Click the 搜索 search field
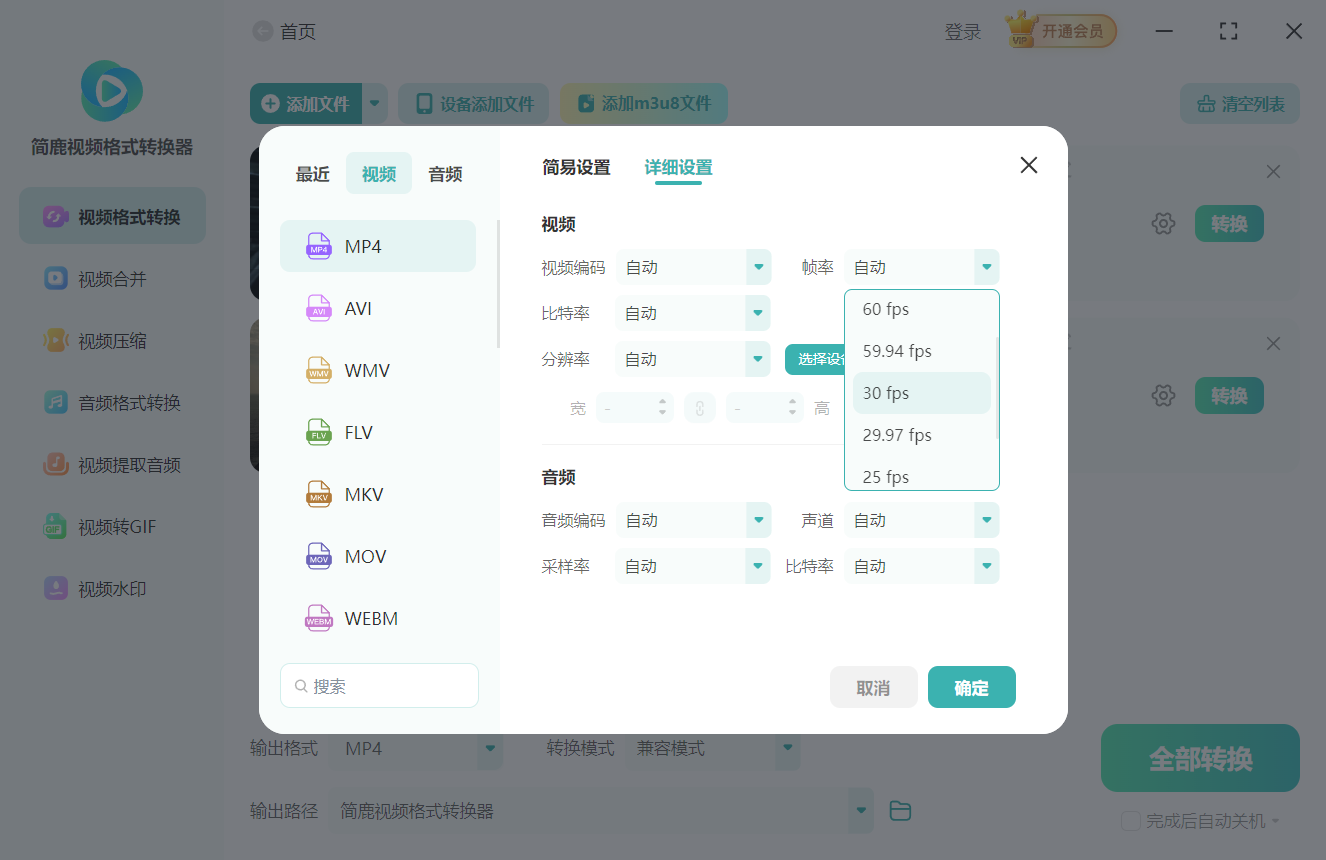The height and width of the screenshot is (860, 1326). point(379,685)
